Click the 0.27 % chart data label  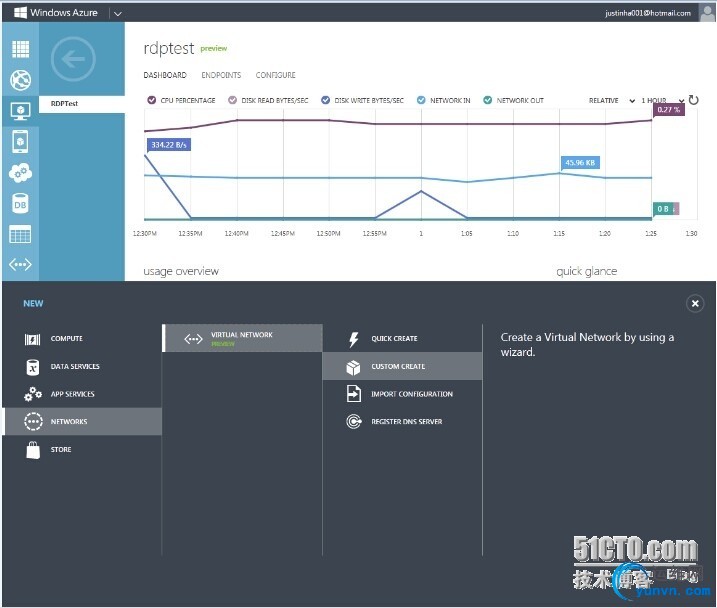(x=669, y=109)
